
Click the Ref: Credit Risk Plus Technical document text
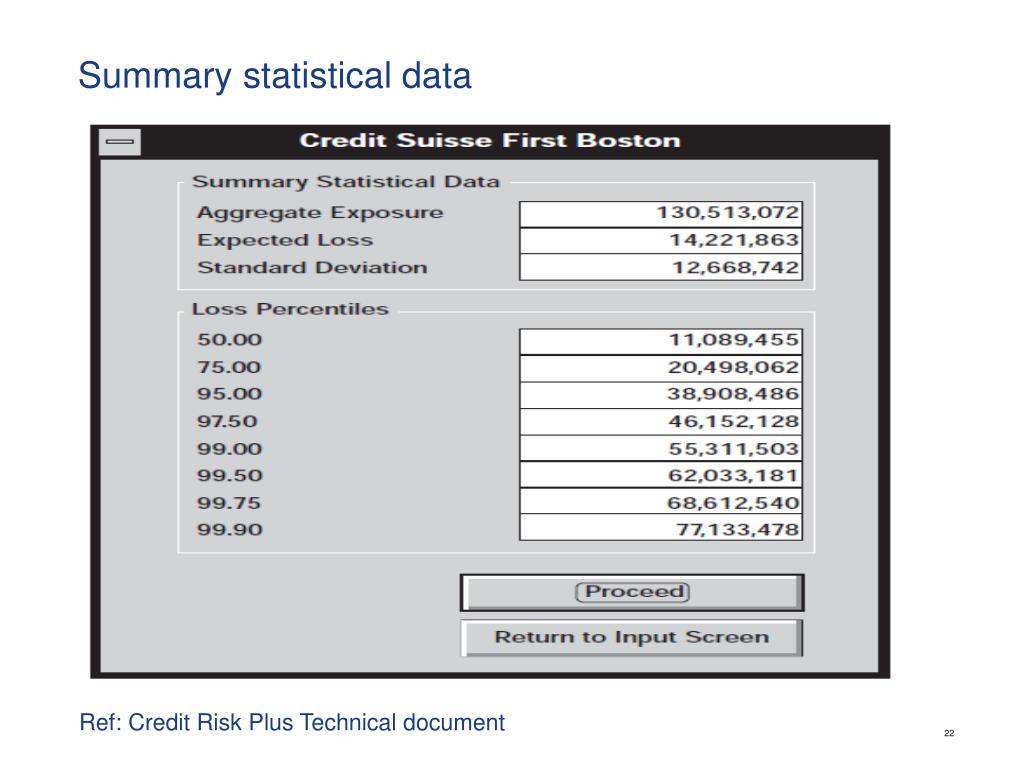click(x=292, y=723)
